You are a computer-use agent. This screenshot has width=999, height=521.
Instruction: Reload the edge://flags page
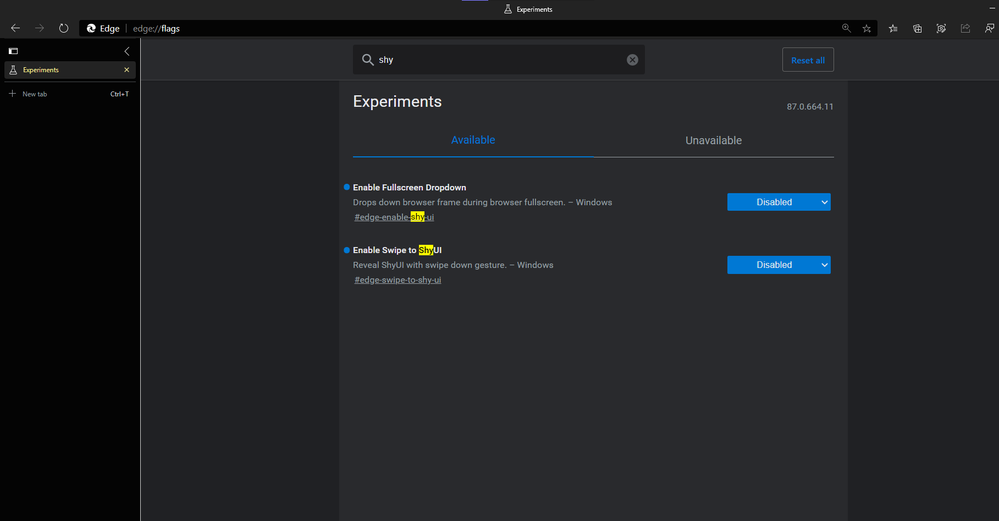[x=64, y=28]
